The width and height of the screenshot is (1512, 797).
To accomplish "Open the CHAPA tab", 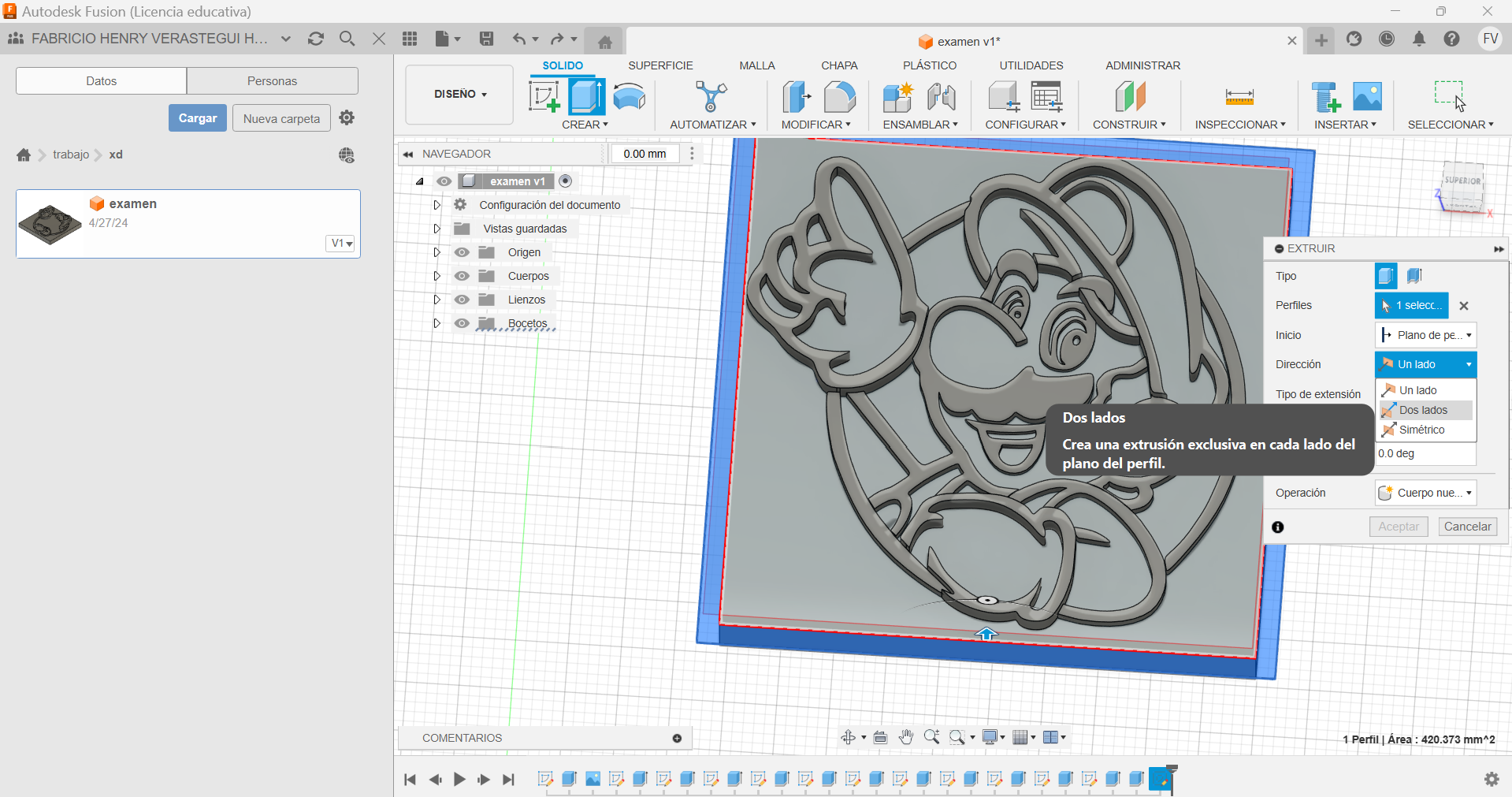I will tap(839, 65).
